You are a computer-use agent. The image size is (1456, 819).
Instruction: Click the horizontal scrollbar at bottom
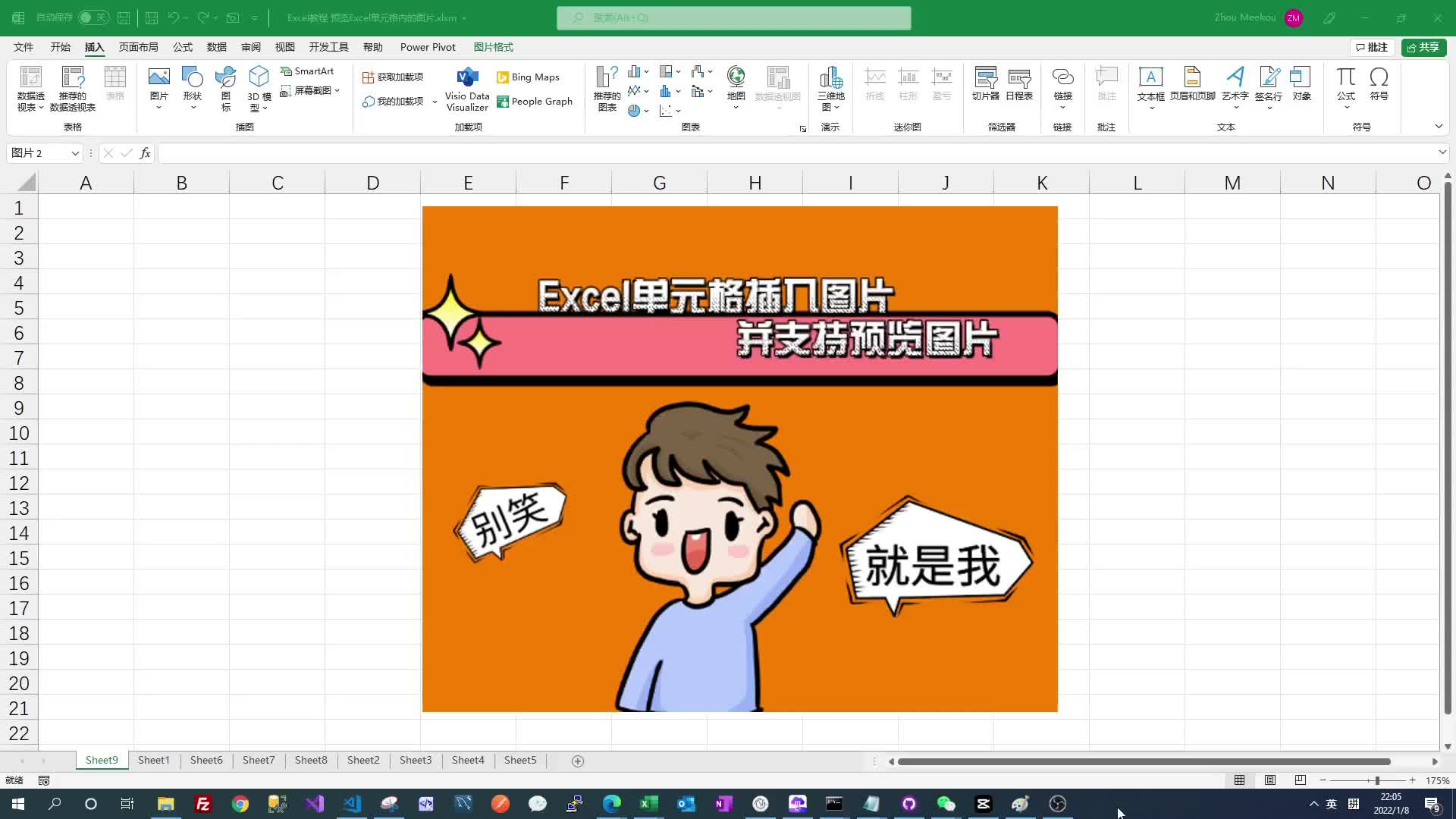click(1141, 762)
